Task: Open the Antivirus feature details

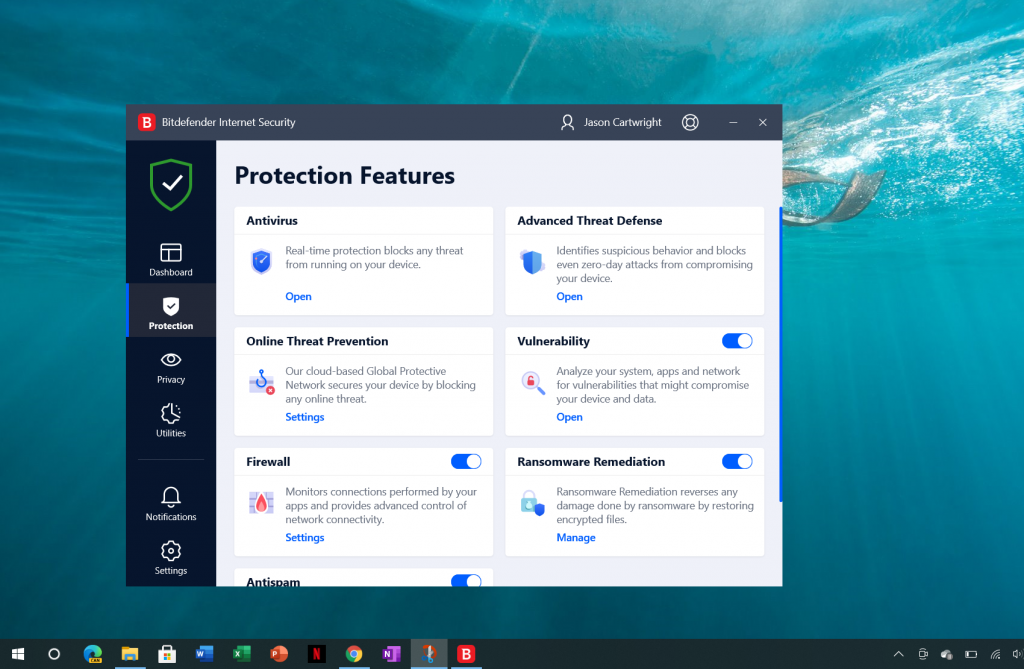Action: [x=298, y=296]
